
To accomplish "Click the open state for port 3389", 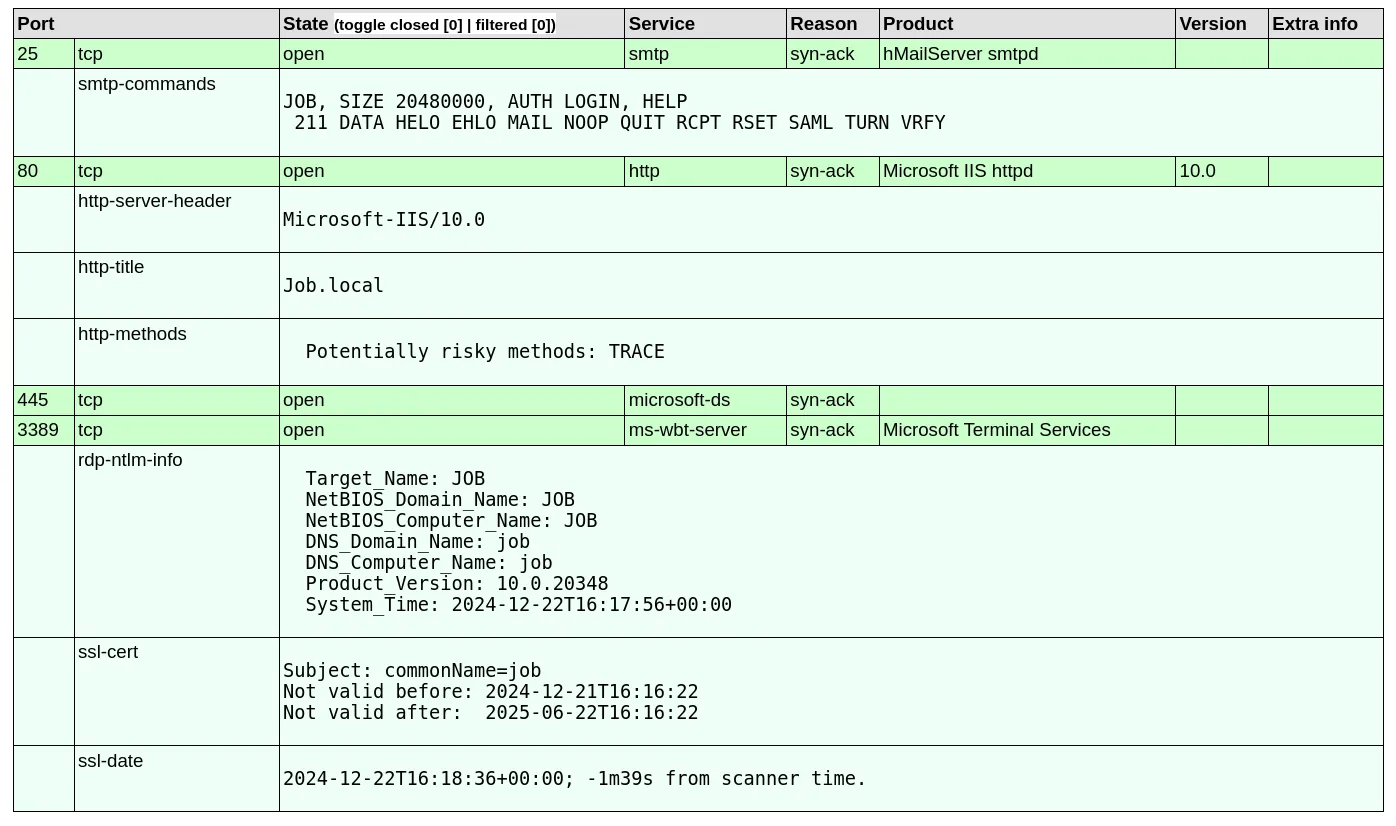I will 452,430.
